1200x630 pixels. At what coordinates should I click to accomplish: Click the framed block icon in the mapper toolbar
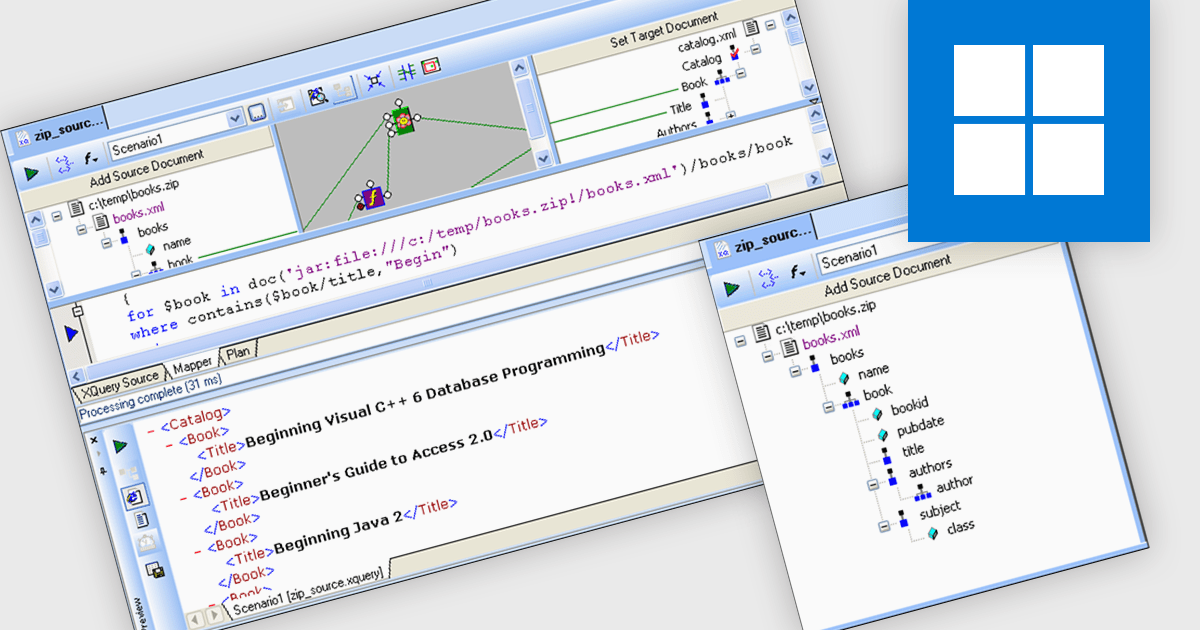tap(431, 67)
